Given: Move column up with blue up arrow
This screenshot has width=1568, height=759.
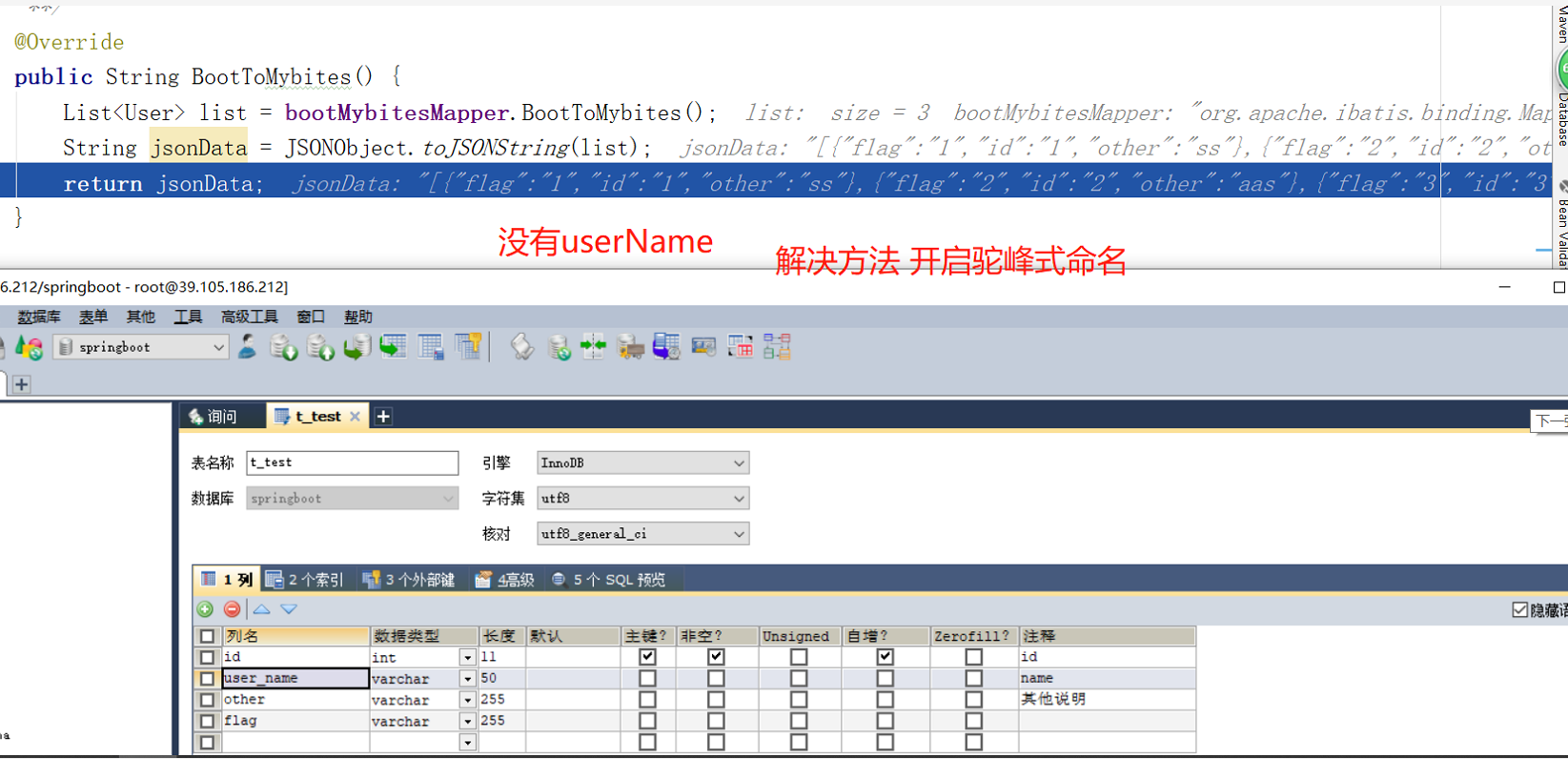Looking at the screenshot, I should [x=261, y=609].
